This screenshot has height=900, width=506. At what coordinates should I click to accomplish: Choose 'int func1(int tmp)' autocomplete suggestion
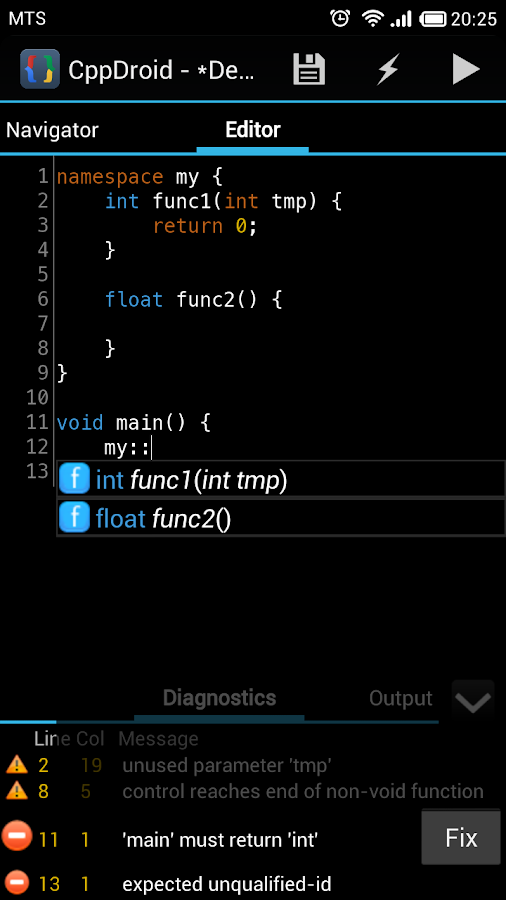281,480
